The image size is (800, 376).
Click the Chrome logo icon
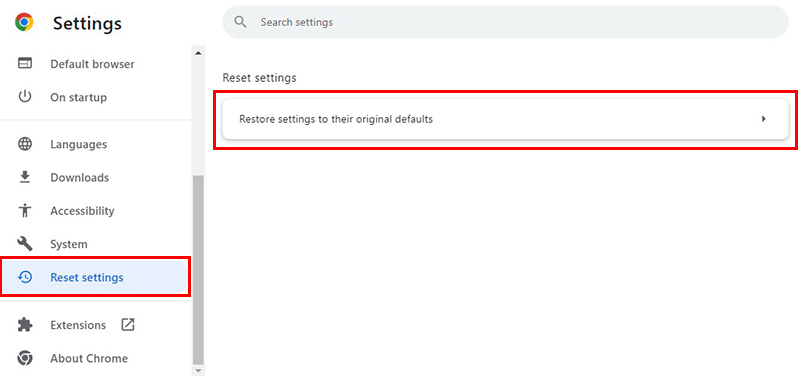(24, 22)
